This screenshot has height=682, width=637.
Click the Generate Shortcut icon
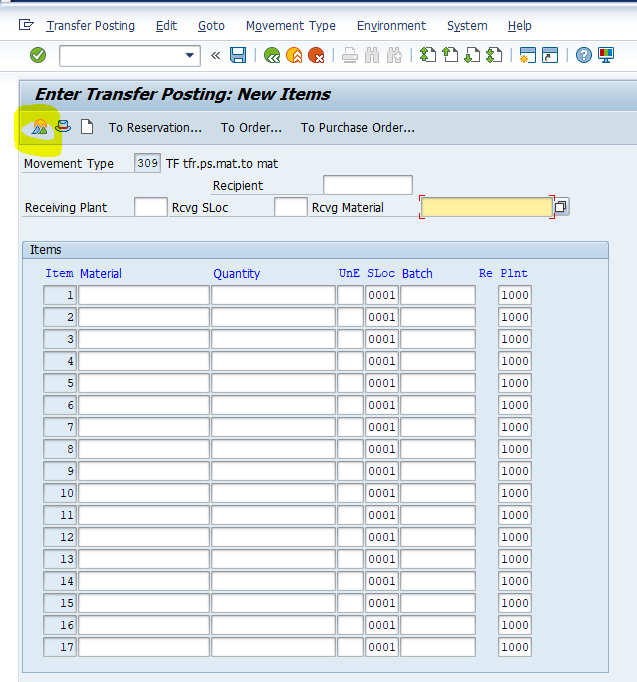[550, 55]
